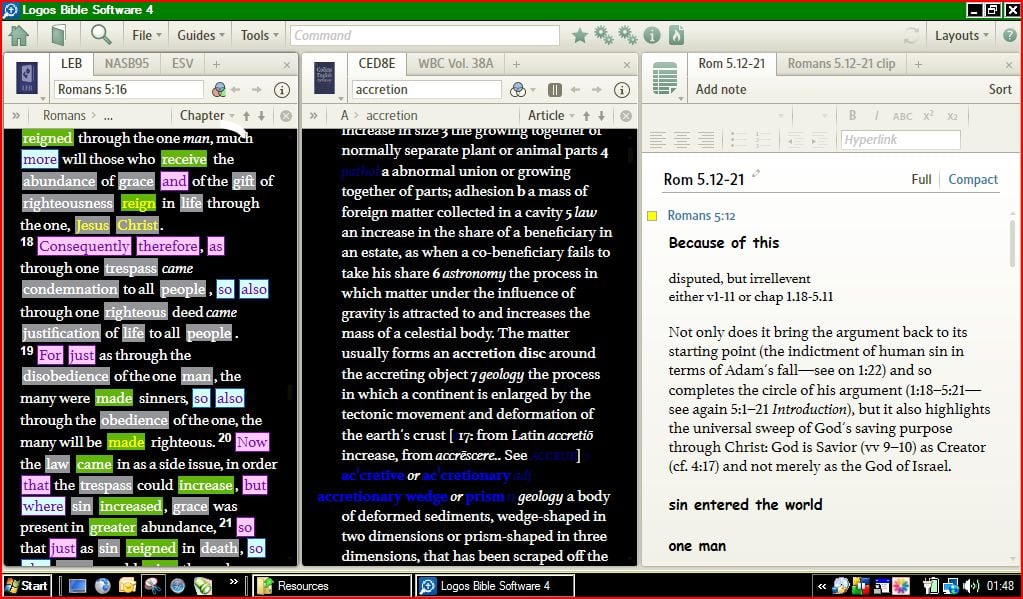Show table of contents in LEB panel

click(x=16, y=115)
